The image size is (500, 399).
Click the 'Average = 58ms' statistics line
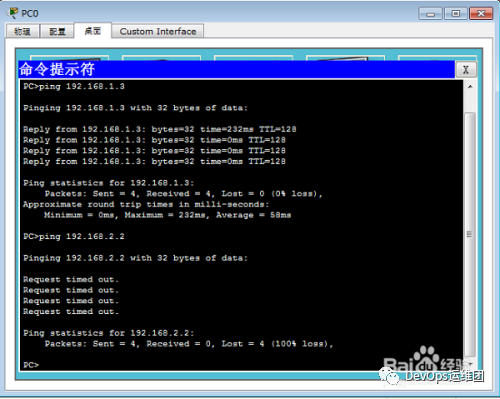coord(168,215)
